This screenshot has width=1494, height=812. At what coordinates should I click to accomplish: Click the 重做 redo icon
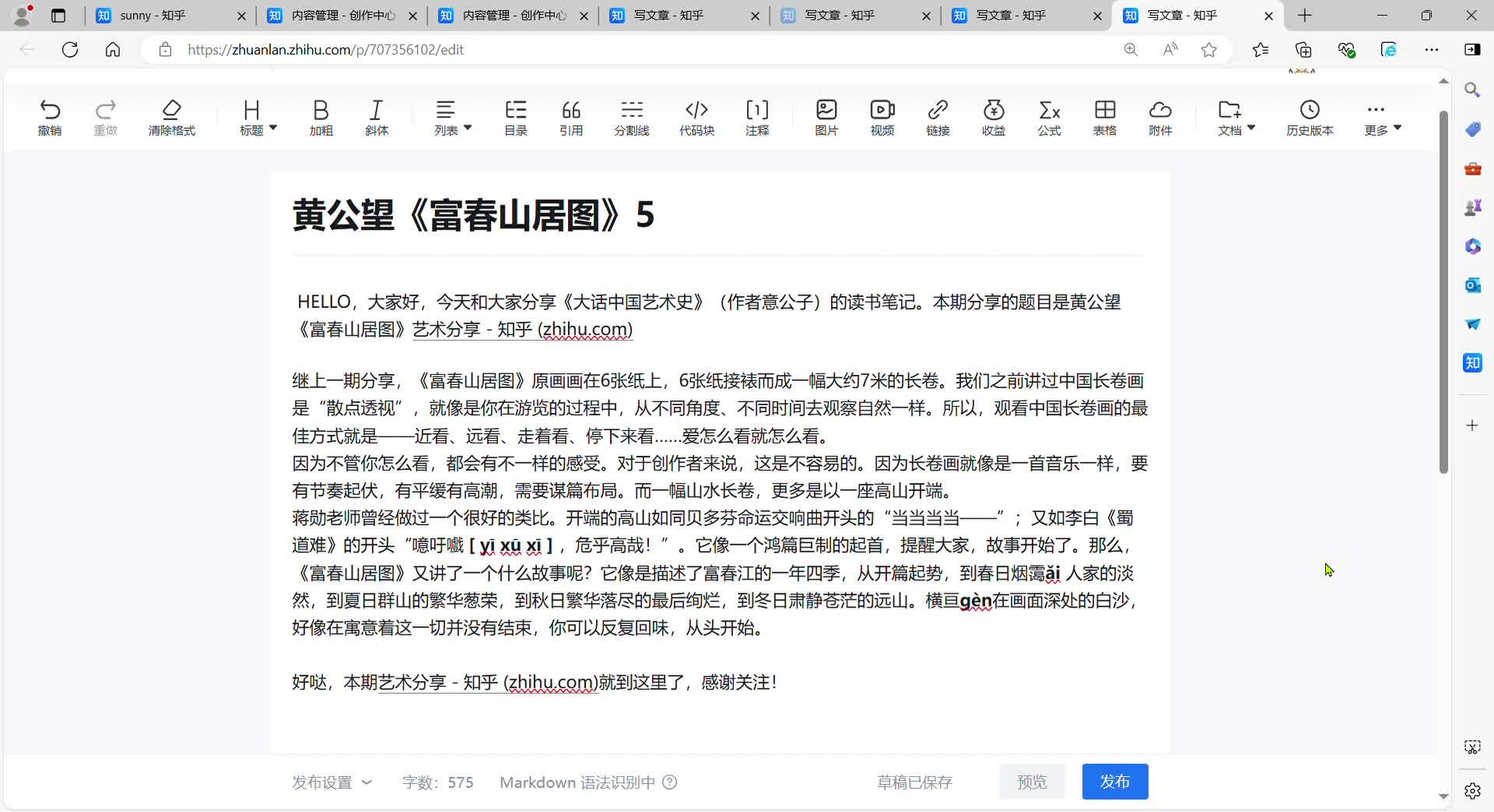click(x=105, y=118)
